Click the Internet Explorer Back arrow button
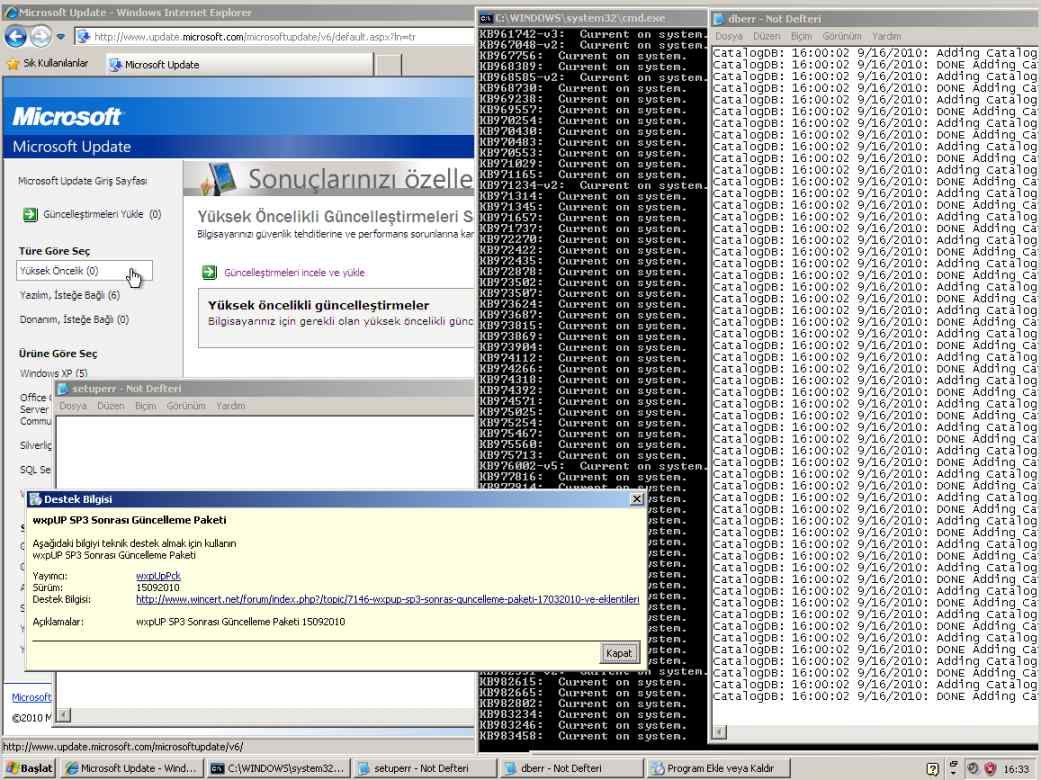This screenshot has width=1041, height=780. 15,37
